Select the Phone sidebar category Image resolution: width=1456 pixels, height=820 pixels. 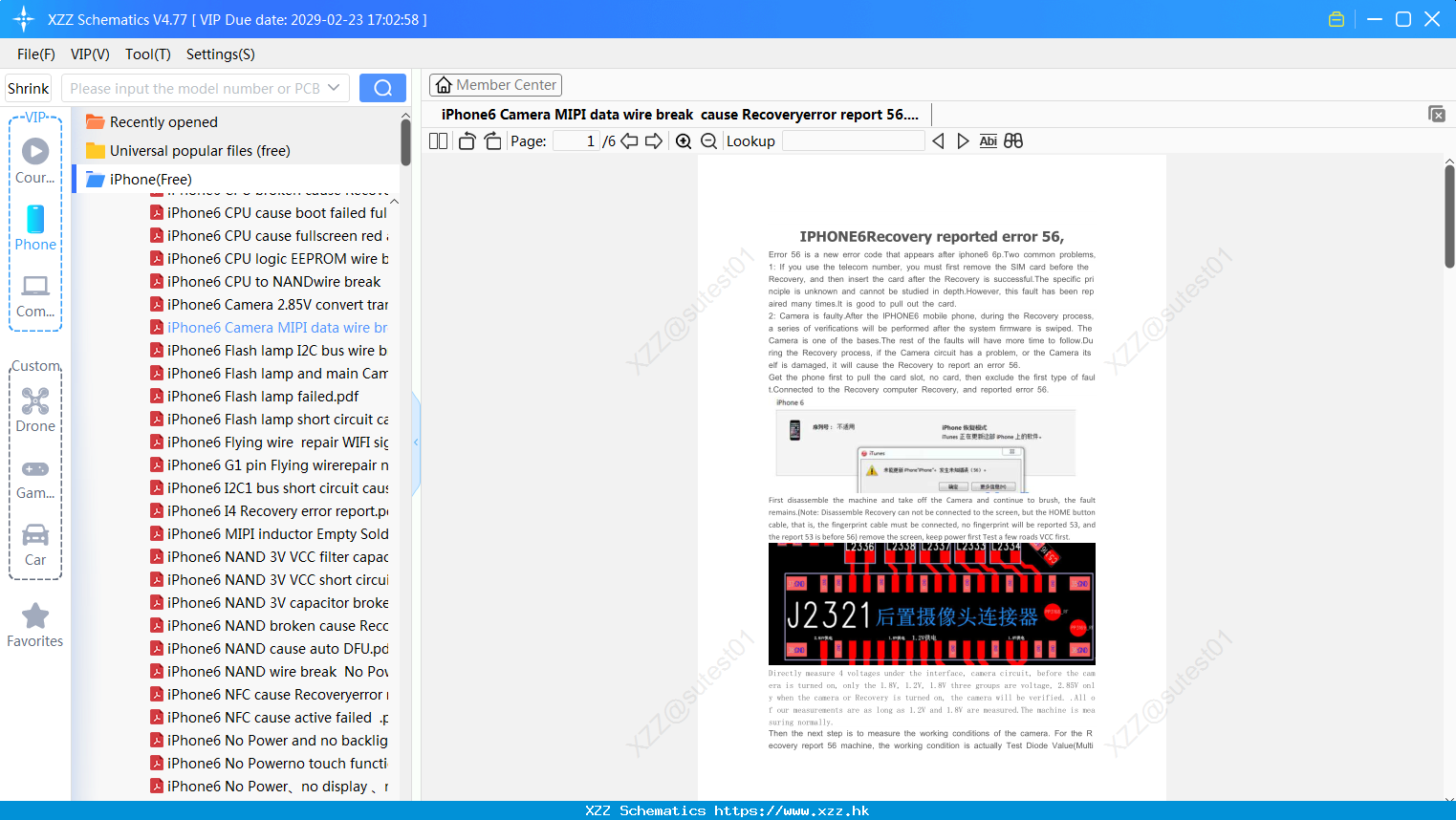(35, 227)
